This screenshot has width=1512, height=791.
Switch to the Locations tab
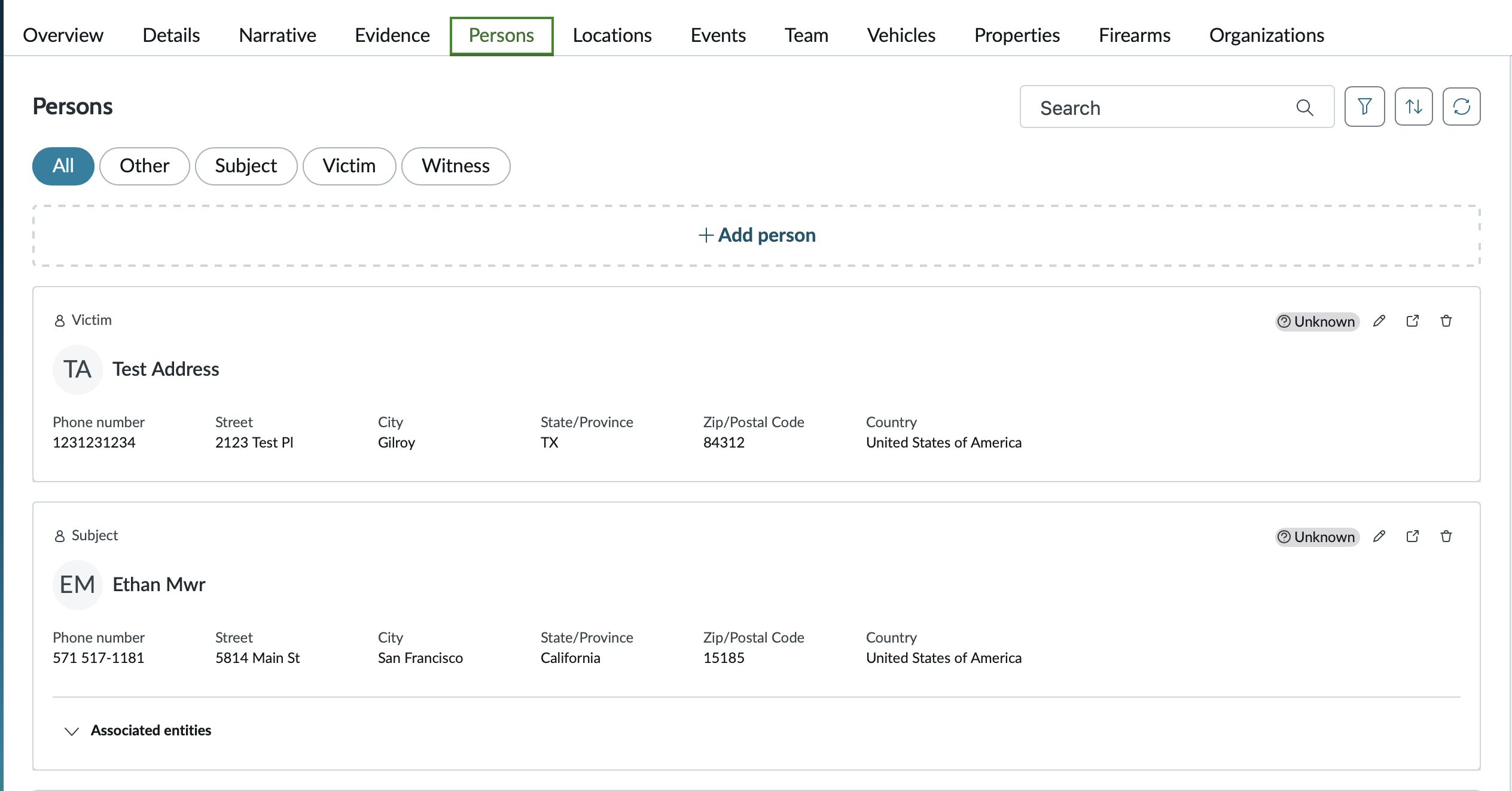pos(612,35)
